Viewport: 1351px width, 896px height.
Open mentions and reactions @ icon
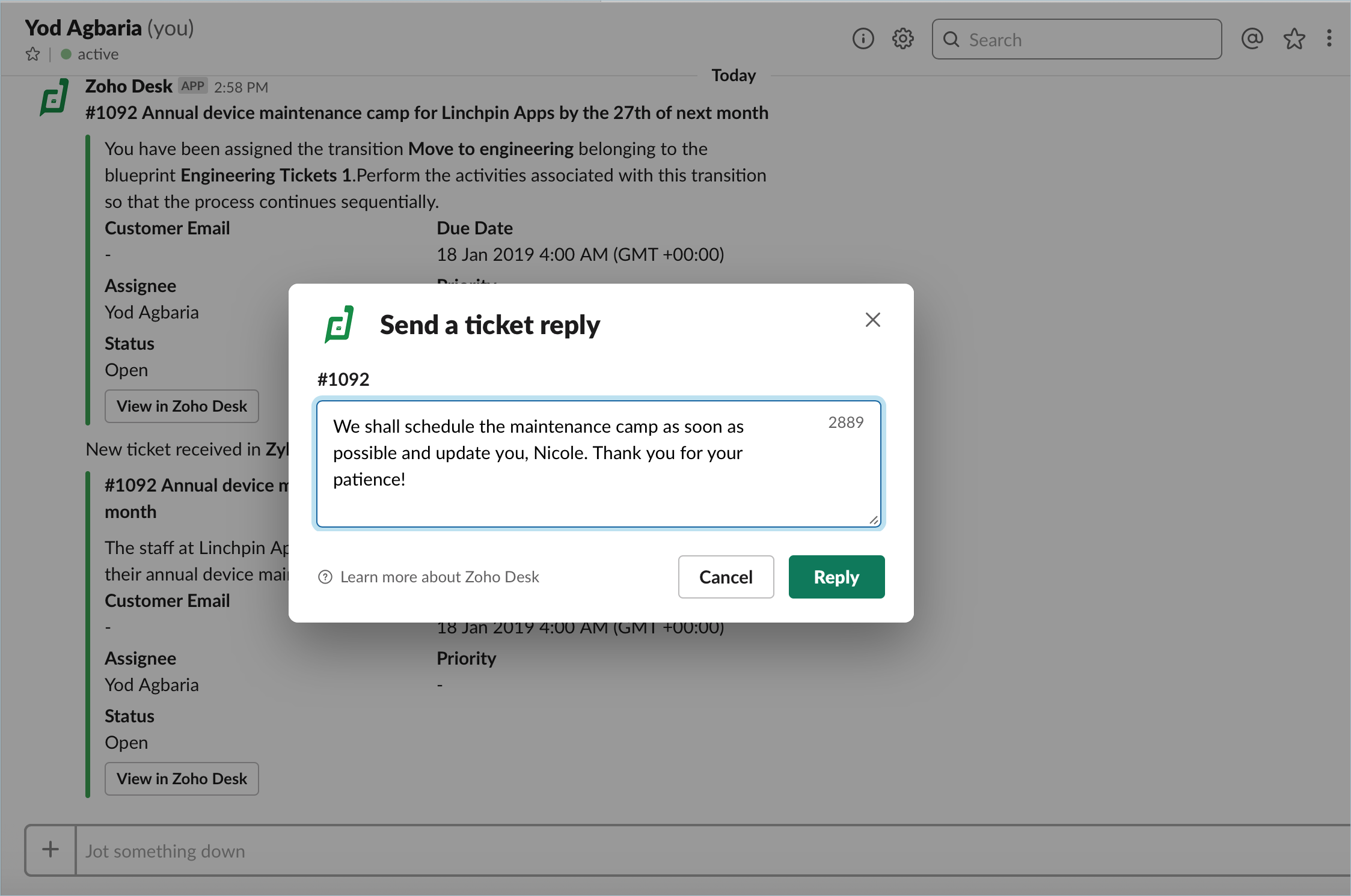tap(1252, 39)
